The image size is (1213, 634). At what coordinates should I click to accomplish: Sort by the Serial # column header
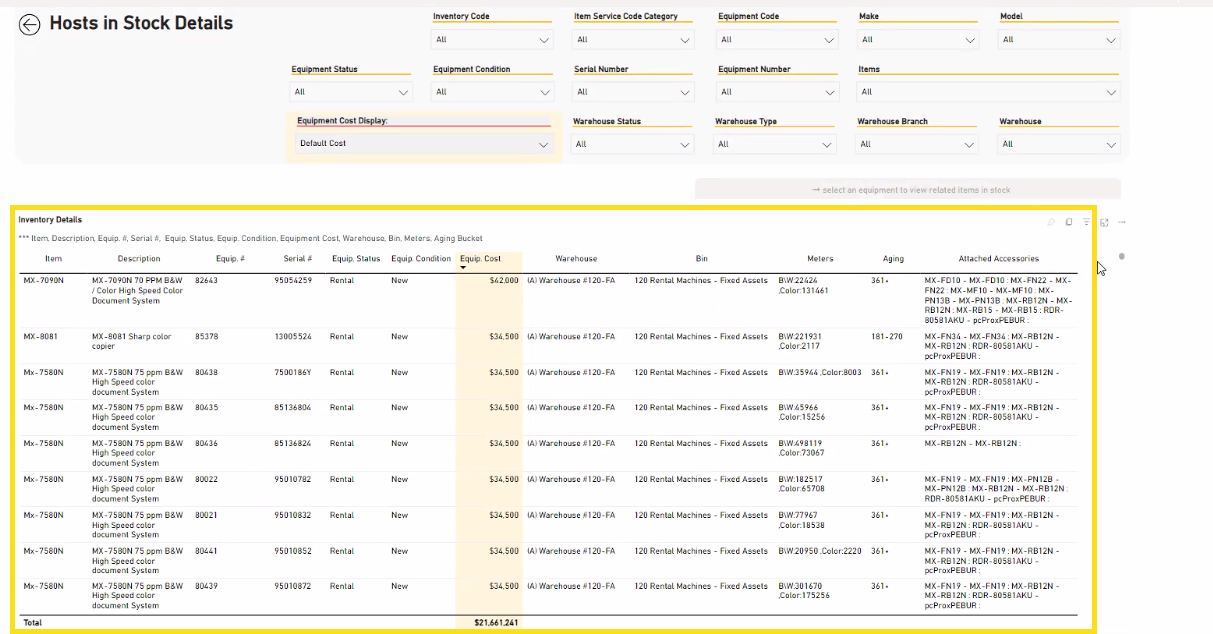pyautogui.click(x=298, y=259)
